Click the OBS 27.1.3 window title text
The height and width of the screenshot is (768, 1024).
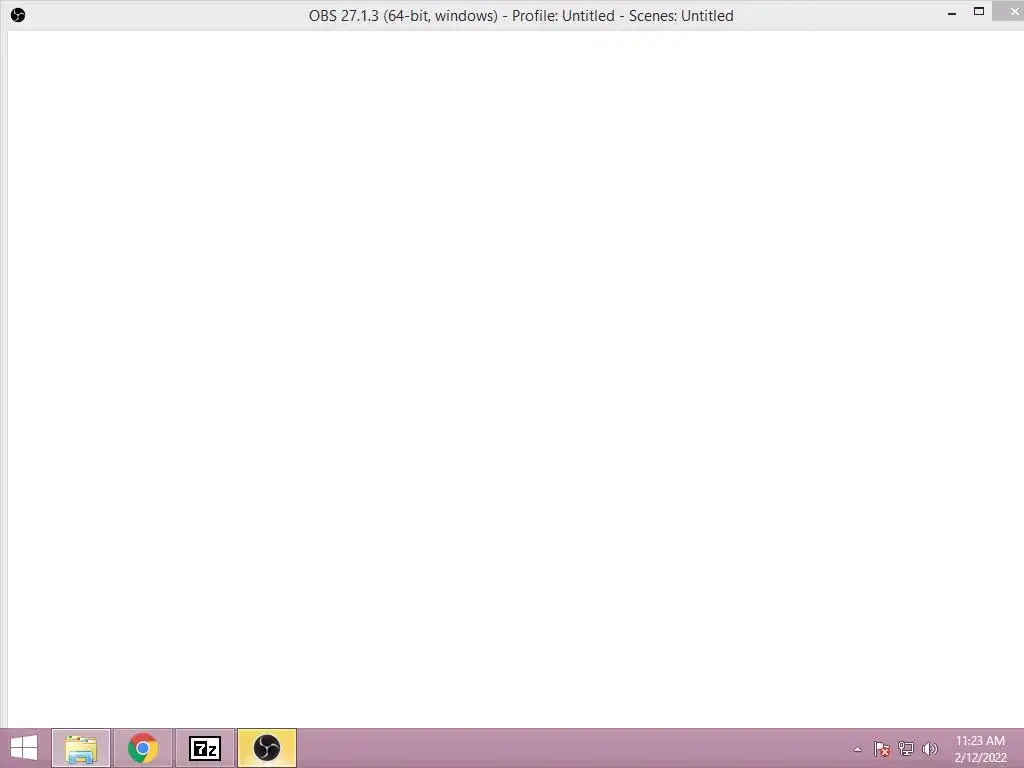[521, 16]
